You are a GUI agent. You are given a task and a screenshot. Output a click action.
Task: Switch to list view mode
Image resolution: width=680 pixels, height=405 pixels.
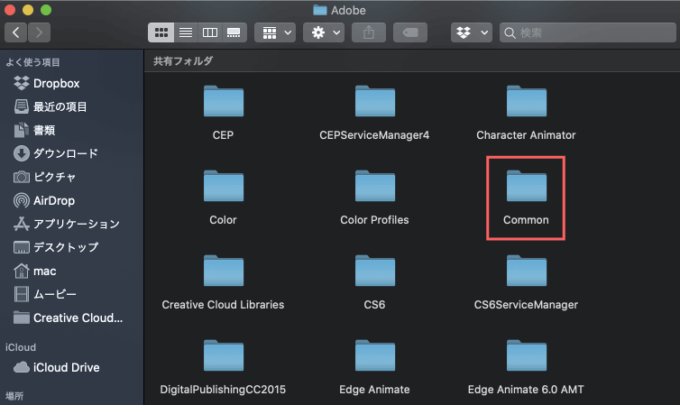(x=186, y=33)
